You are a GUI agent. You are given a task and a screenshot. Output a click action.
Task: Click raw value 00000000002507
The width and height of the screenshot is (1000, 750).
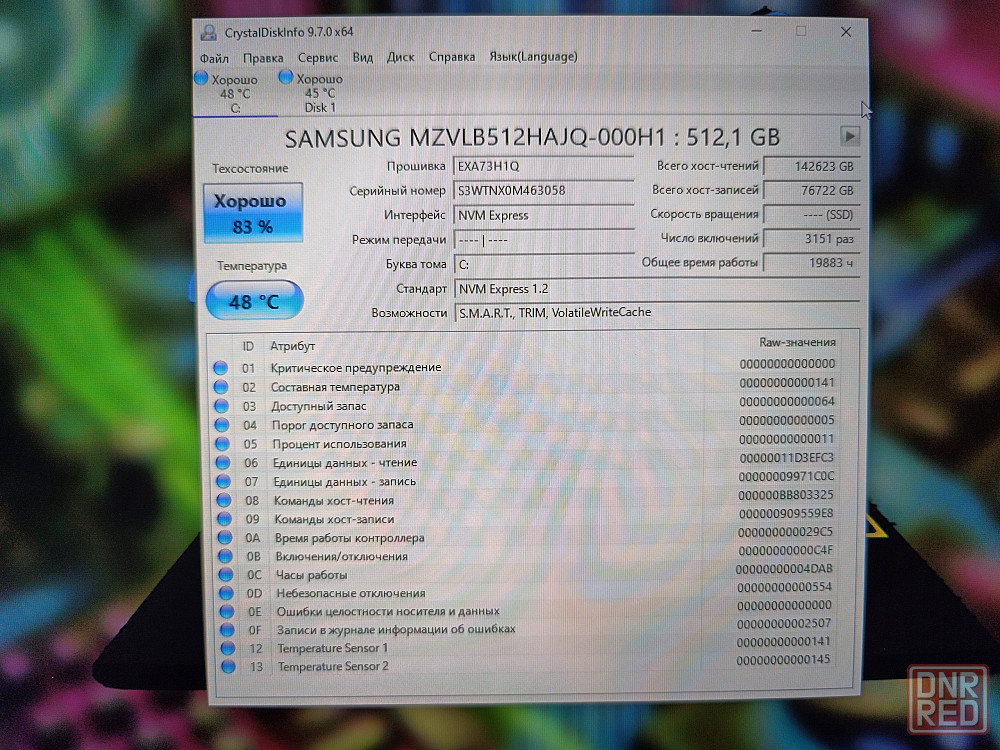[x=784, y=624]
